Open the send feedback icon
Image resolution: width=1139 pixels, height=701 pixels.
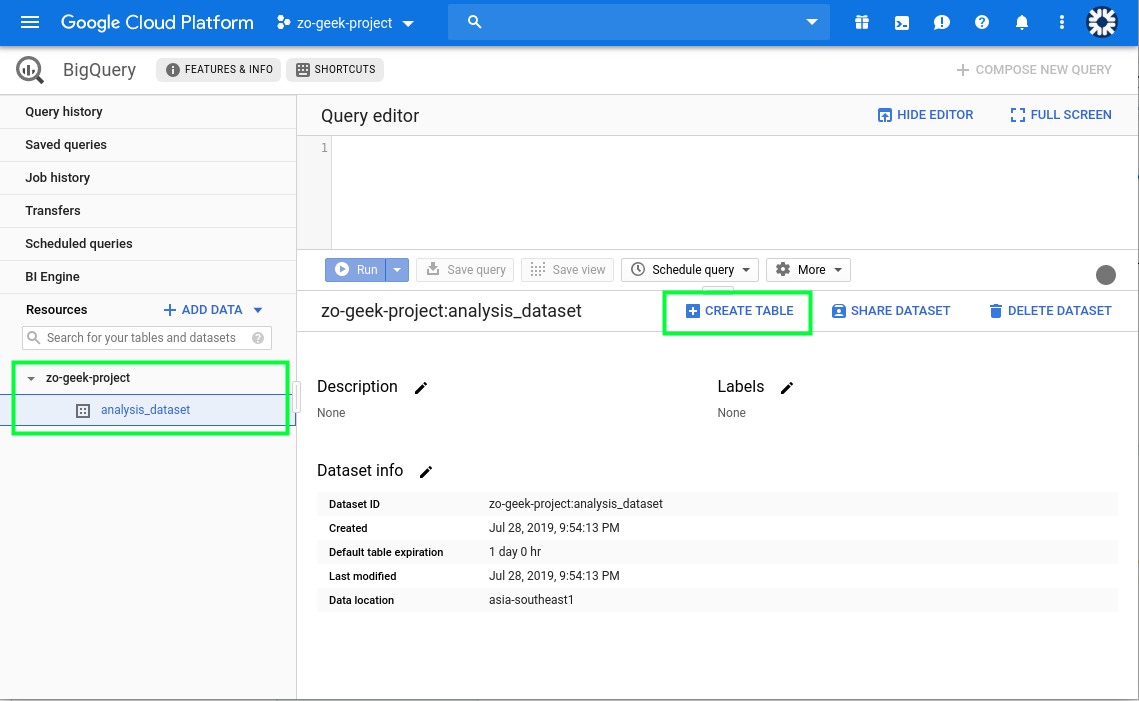click(942, 22)
